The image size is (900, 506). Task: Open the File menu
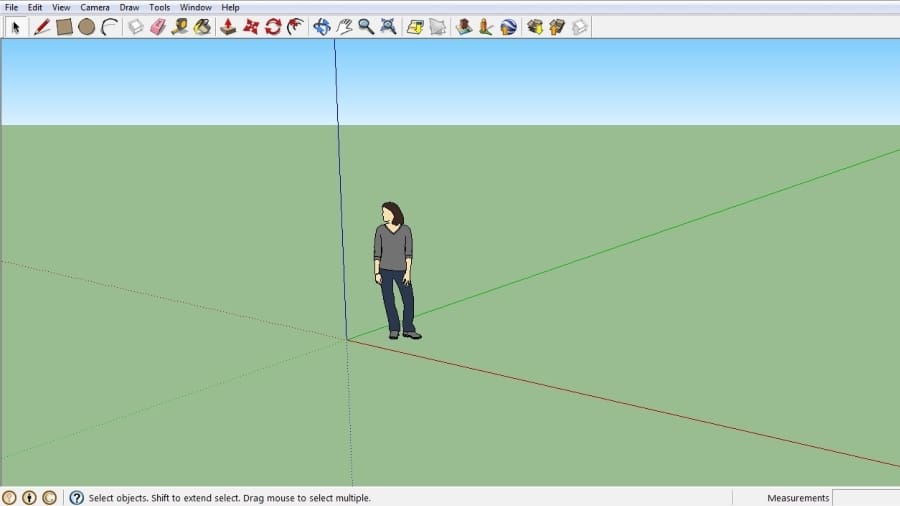(x=11, y=7)
